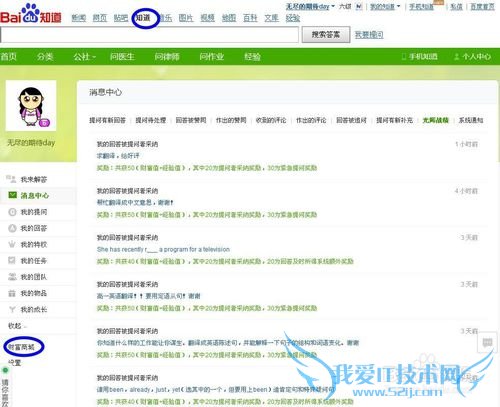The width and height of the screenshot is (500, 407).
Task: Switch to 收到的评论 tab
Action: pos(271,120)
